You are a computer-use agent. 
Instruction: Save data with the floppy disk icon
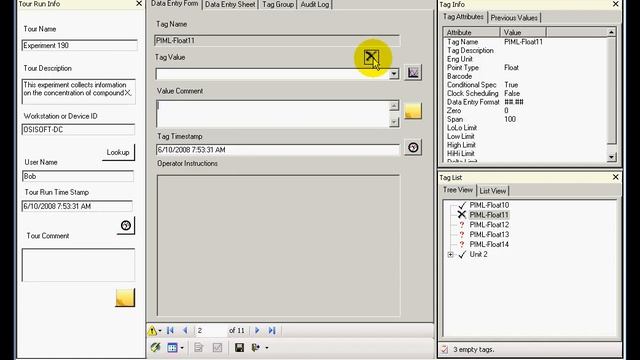(x=240, y=348)
